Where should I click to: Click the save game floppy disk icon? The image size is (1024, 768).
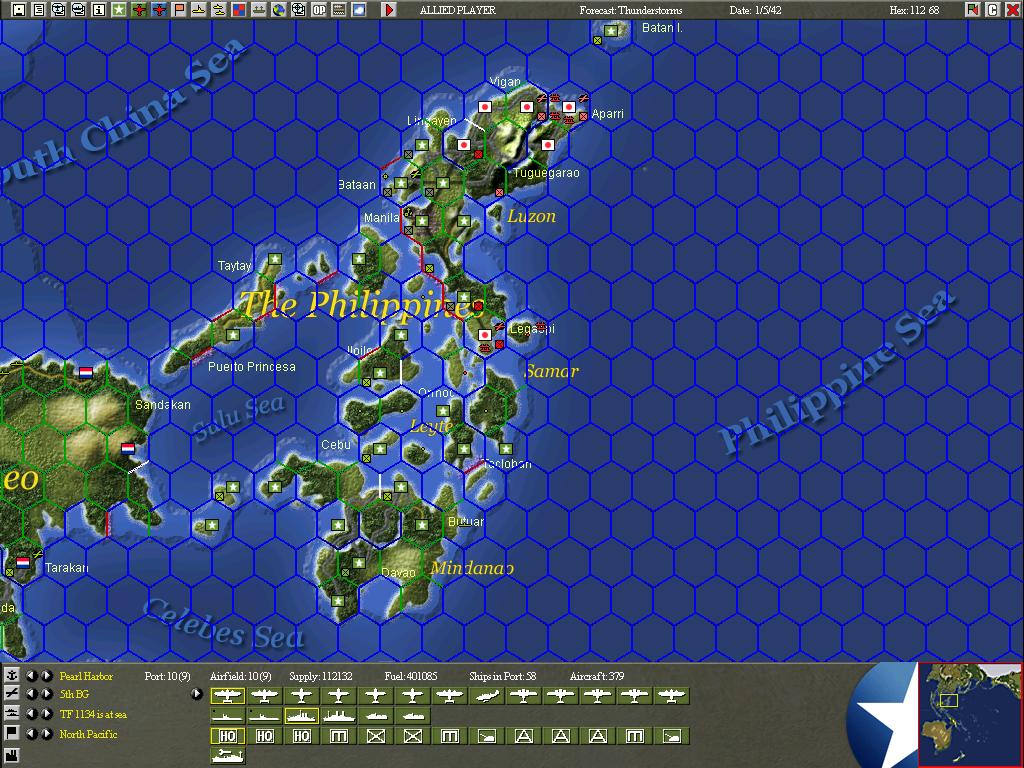click(18, 9)
